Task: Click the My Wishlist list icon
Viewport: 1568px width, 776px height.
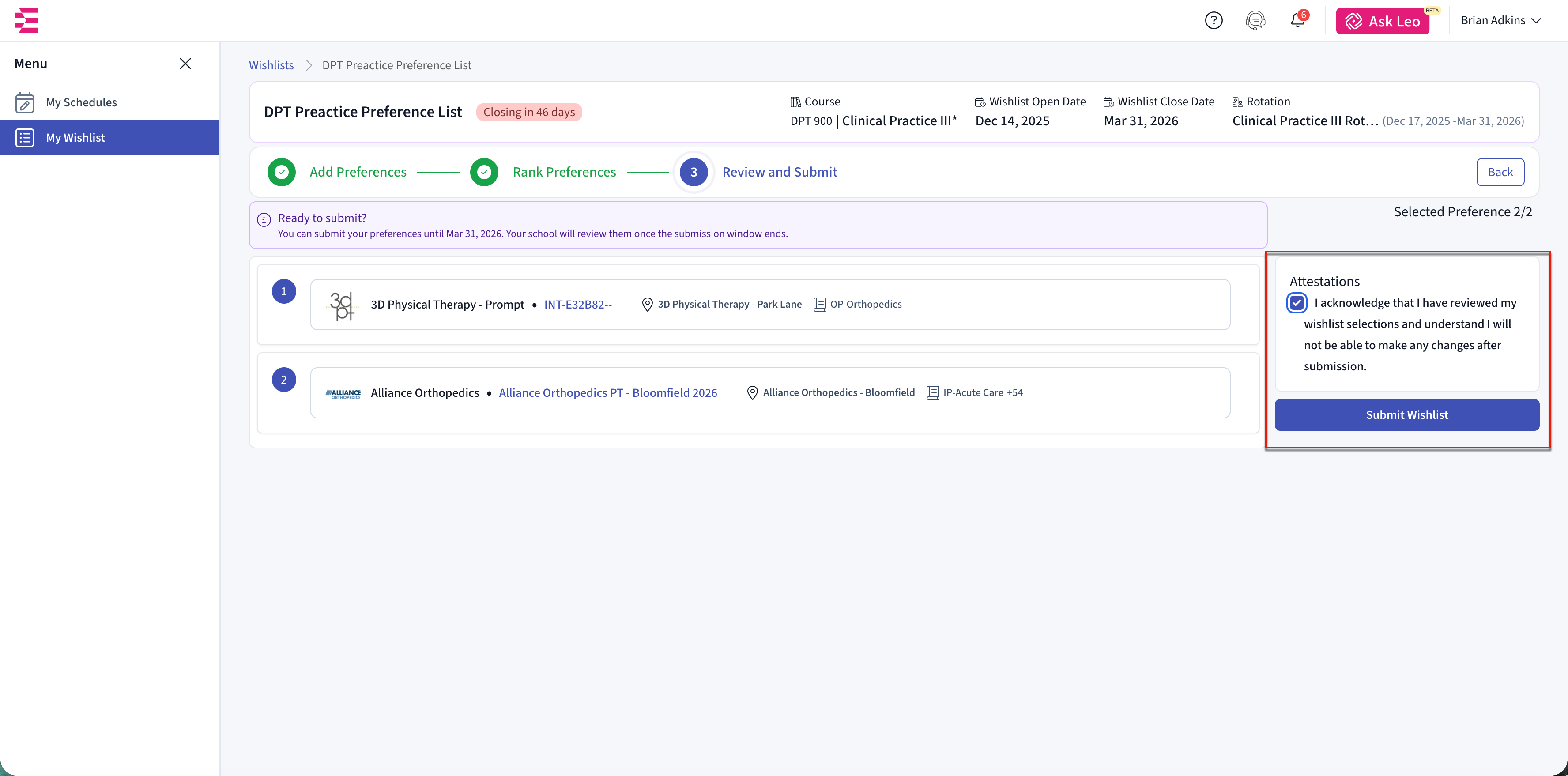Action: click(24, 138)
